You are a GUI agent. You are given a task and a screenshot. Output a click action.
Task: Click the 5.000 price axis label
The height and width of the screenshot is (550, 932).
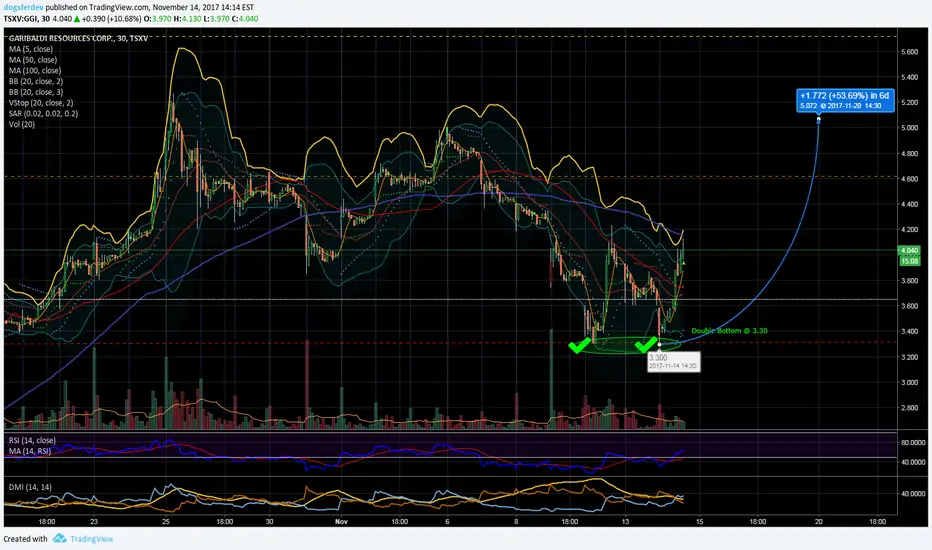[909, 128]
